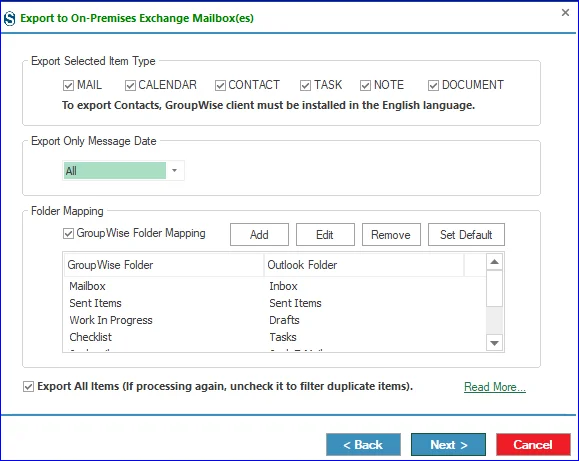Viewport: 579px width, 461px height.
Task: Cancel the export wizard
Action: (x=533, y=445)
